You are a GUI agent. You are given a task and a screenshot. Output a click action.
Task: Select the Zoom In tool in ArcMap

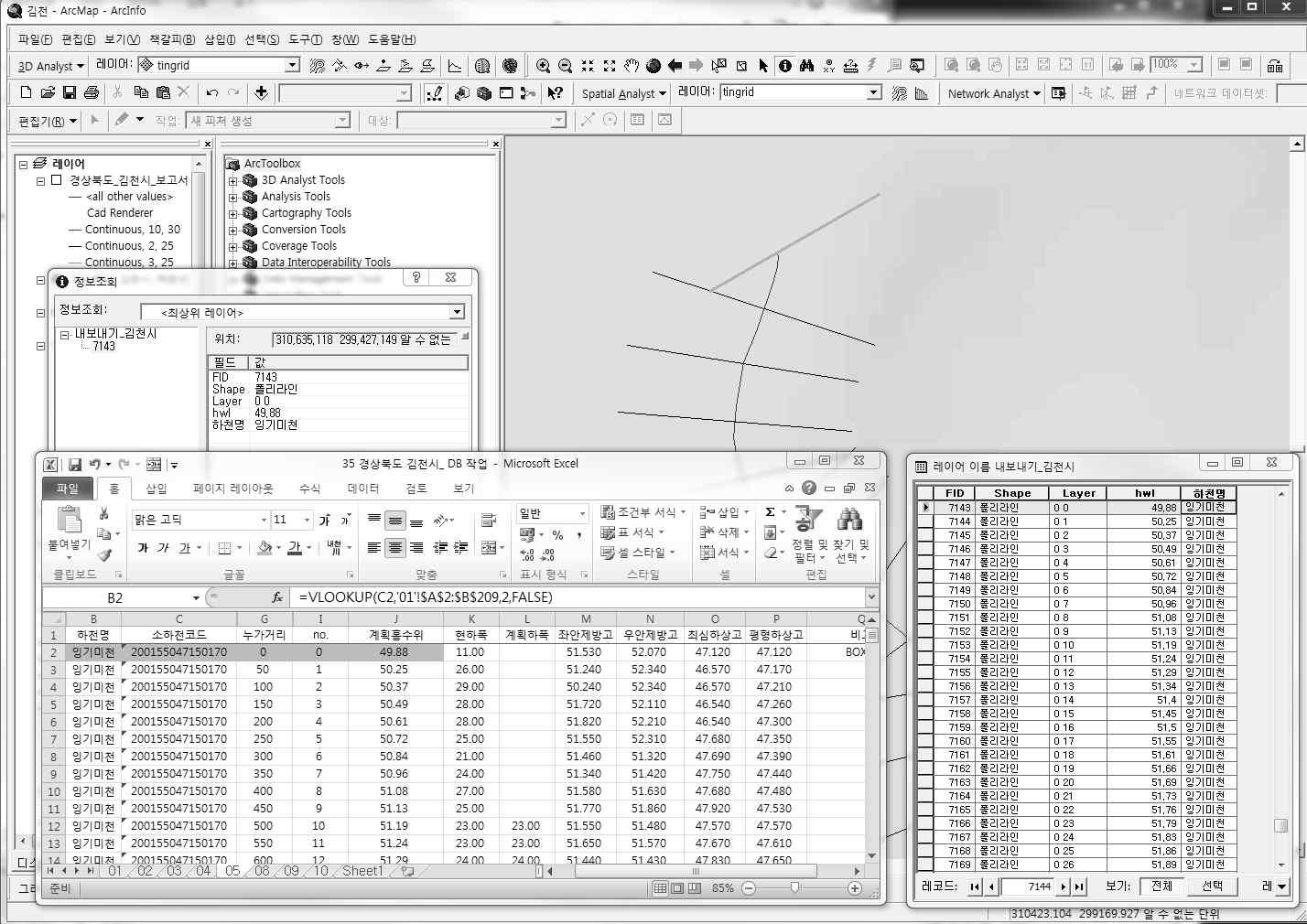pos(543,66)
